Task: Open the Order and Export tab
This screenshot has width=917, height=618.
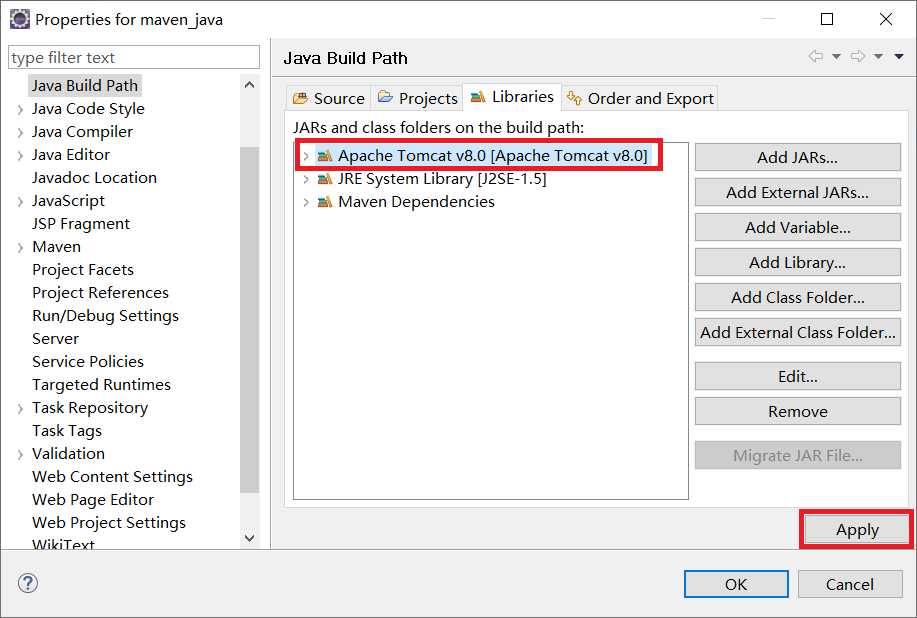Action: pos(640,98)
